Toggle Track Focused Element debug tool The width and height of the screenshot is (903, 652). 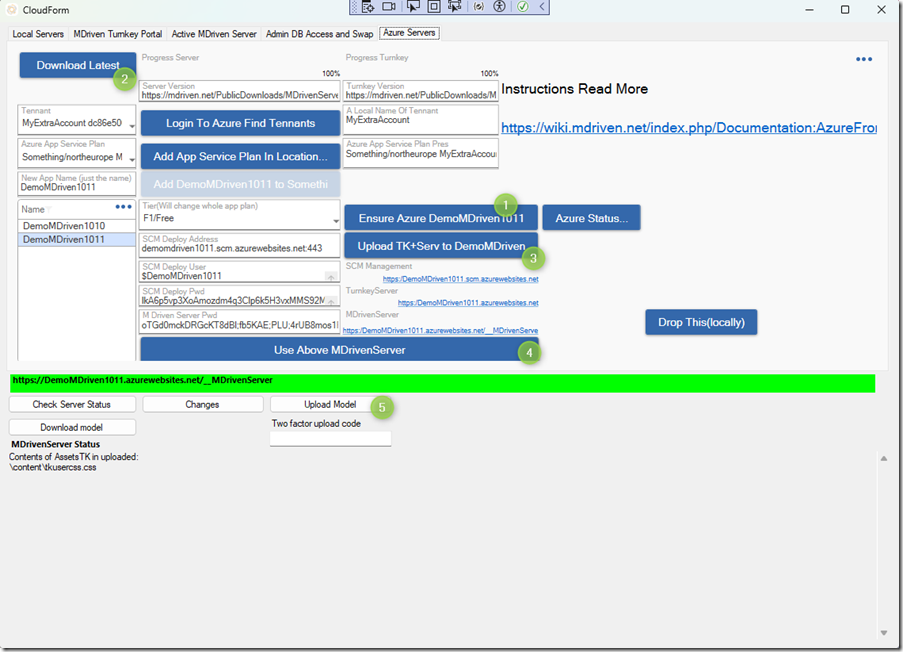[x=455, y=7]
